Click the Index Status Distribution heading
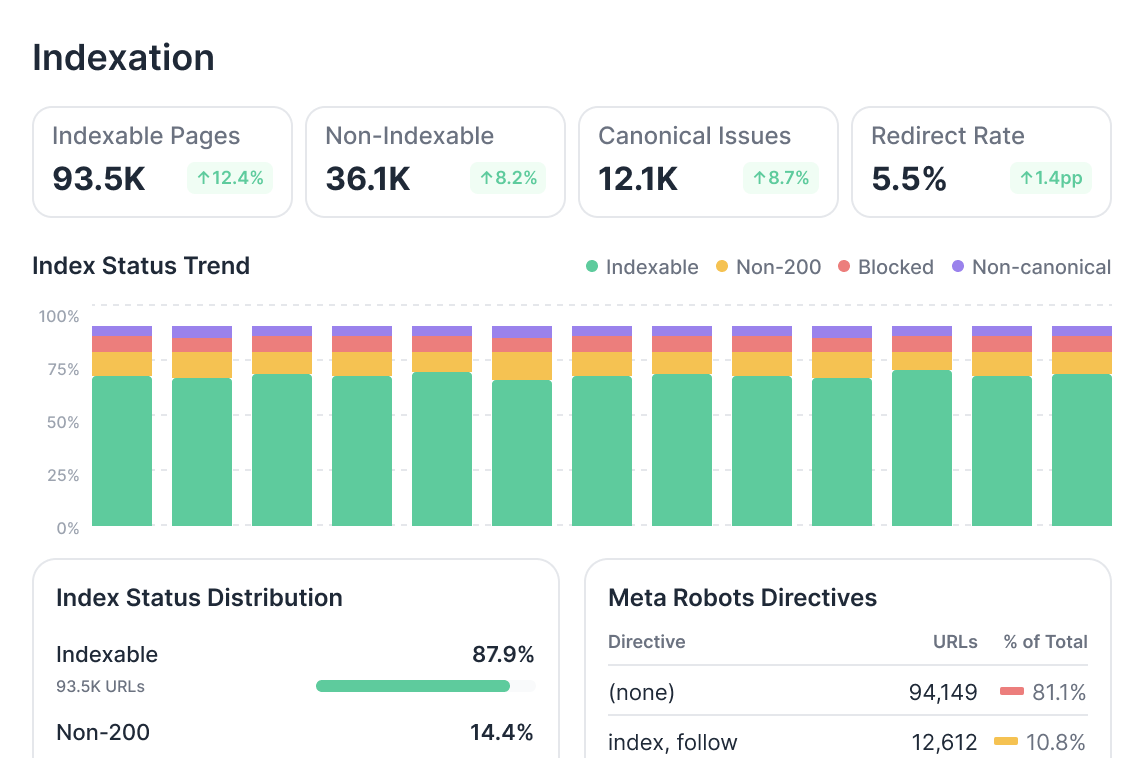This screenshot has width=1144, height=776. (x=199, y=598)
